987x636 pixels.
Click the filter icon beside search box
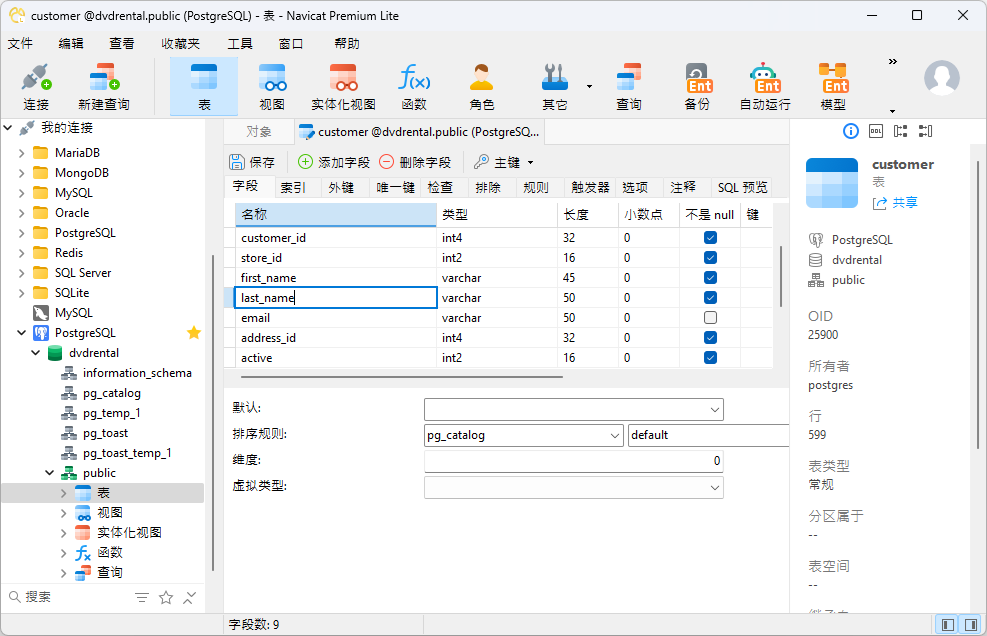pos(142,598)
